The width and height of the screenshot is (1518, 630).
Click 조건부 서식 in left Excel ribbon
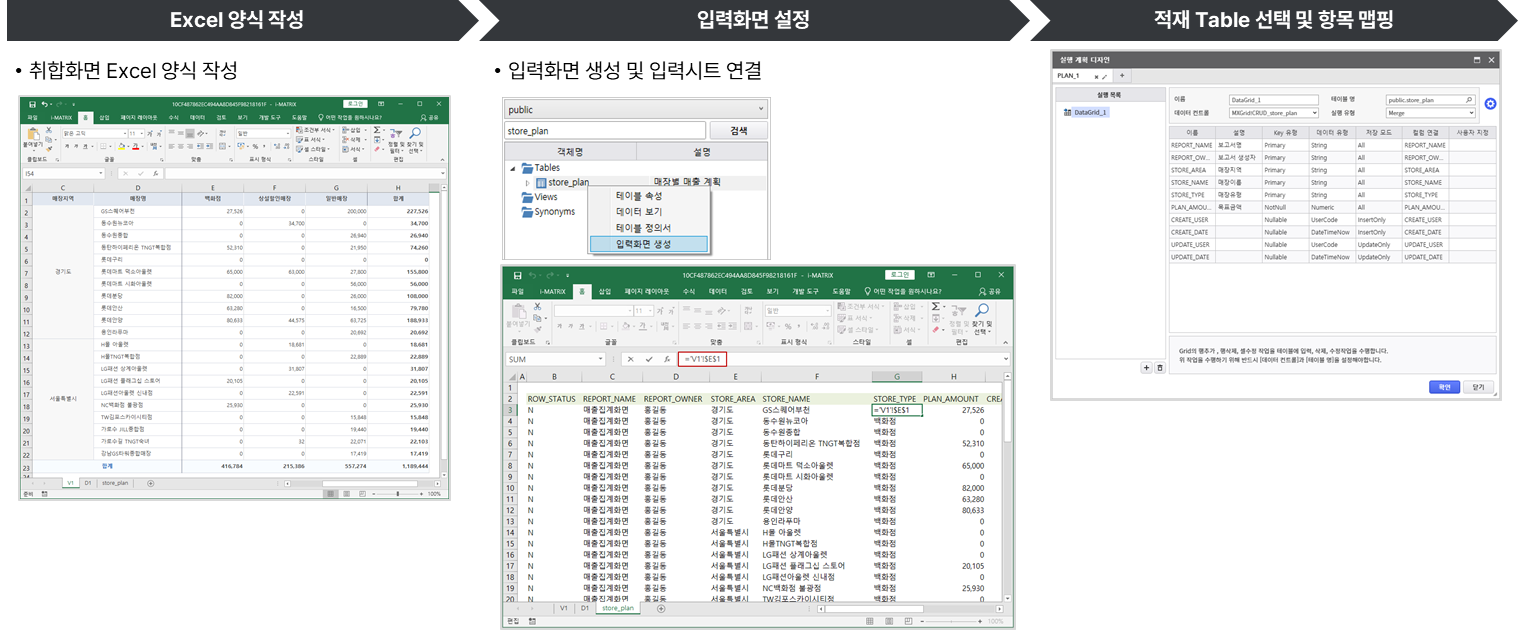(315, 130)
